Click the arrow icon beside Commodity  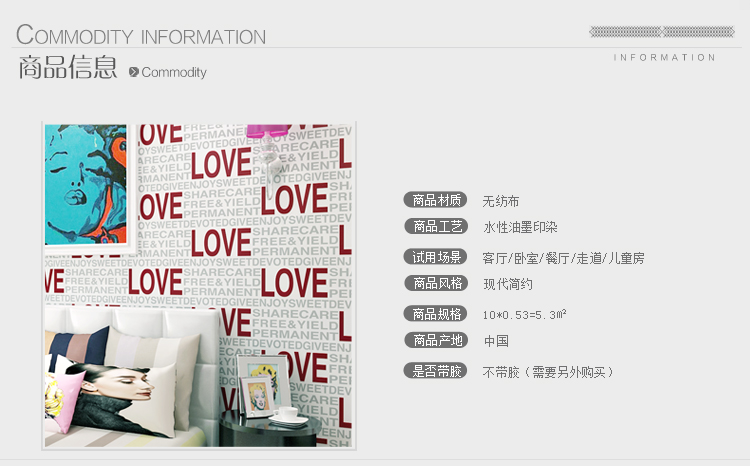(134, 72)
